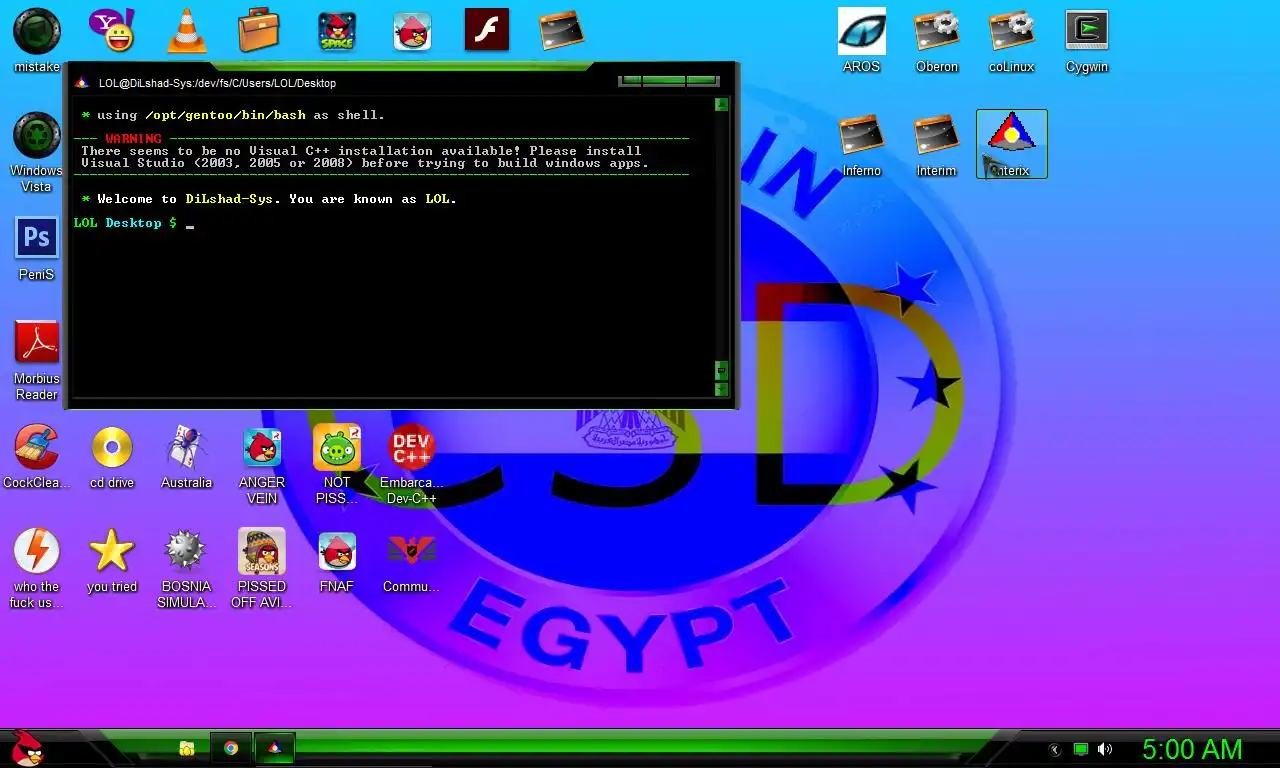Maximize the terminal window
The image size is (1280, 768).
pyautogui.click(x=663, y=81)
